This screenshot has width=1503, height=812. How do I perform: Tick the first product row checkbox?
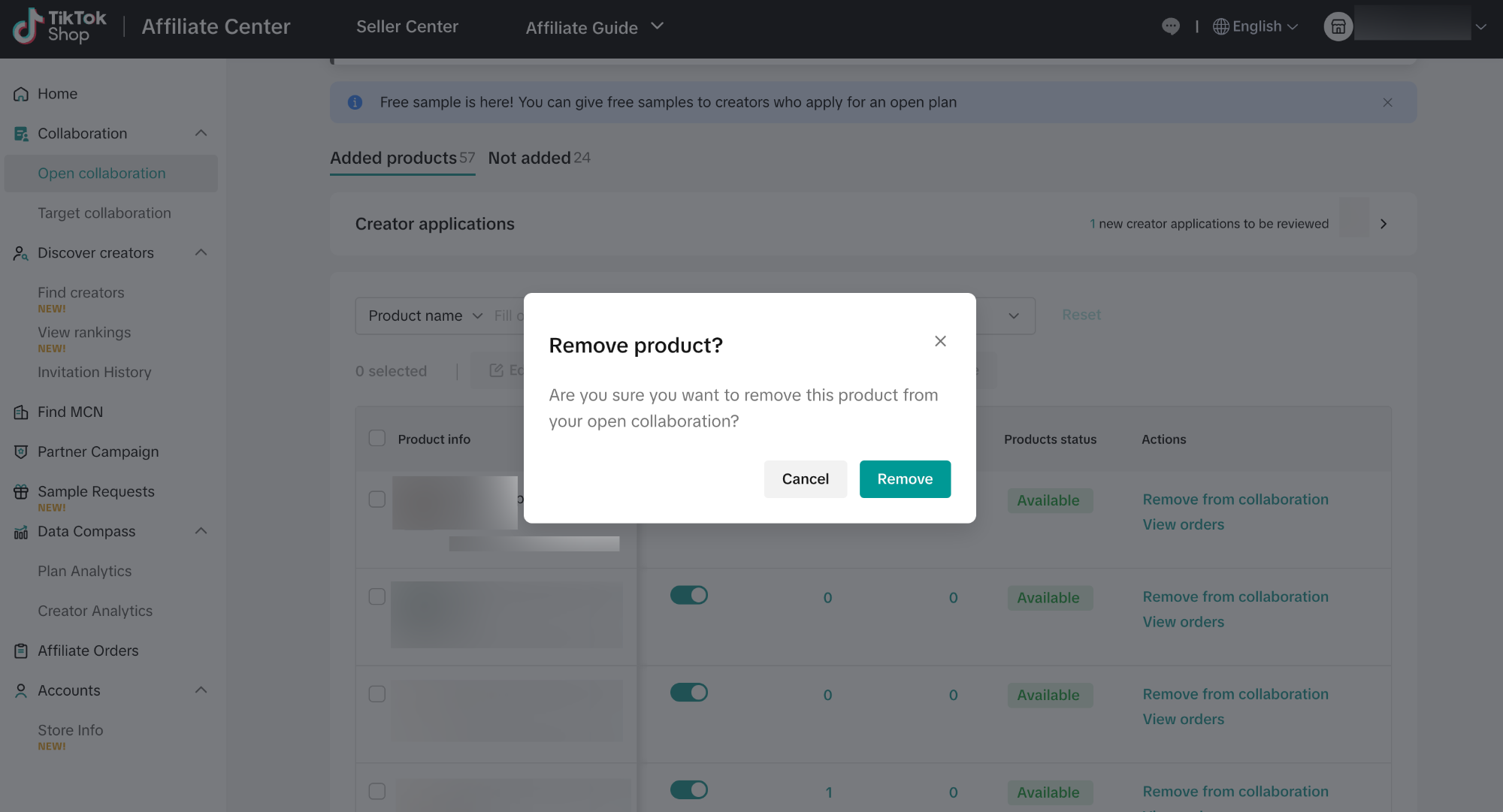(x=377, y=500)
